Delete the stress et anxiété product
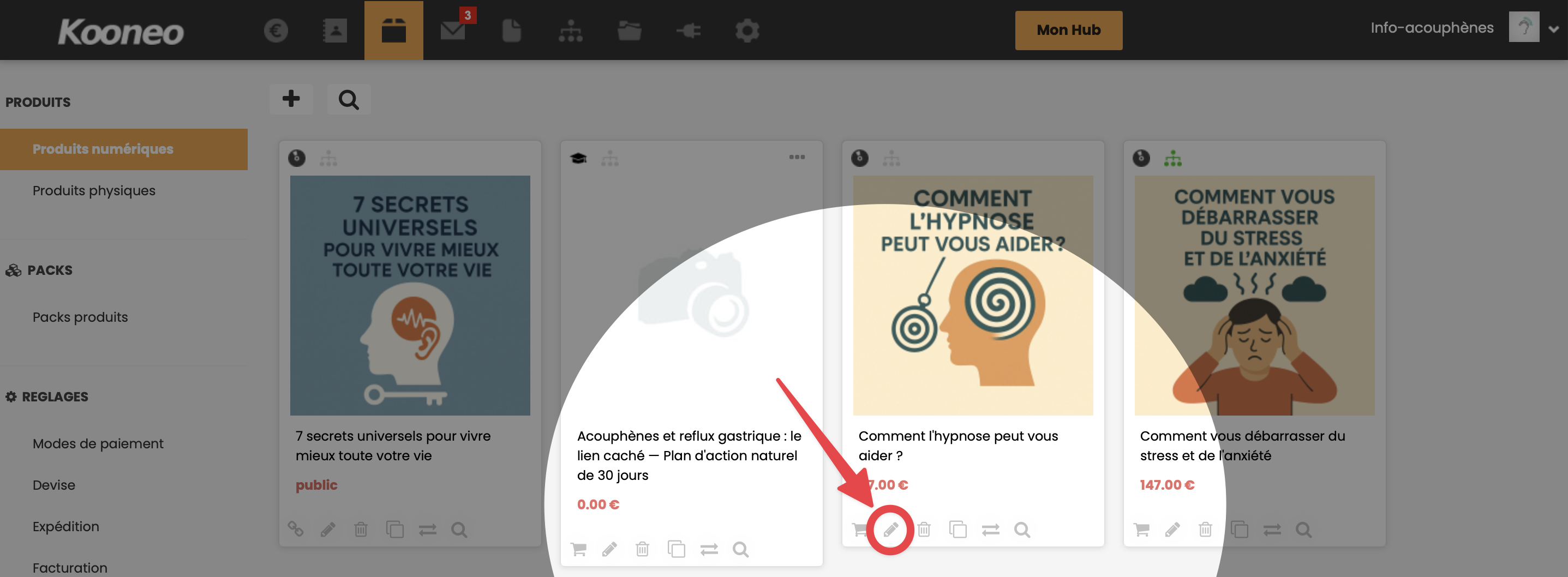The height and width of the screenshot is (577, 1568). [1205, 530]
